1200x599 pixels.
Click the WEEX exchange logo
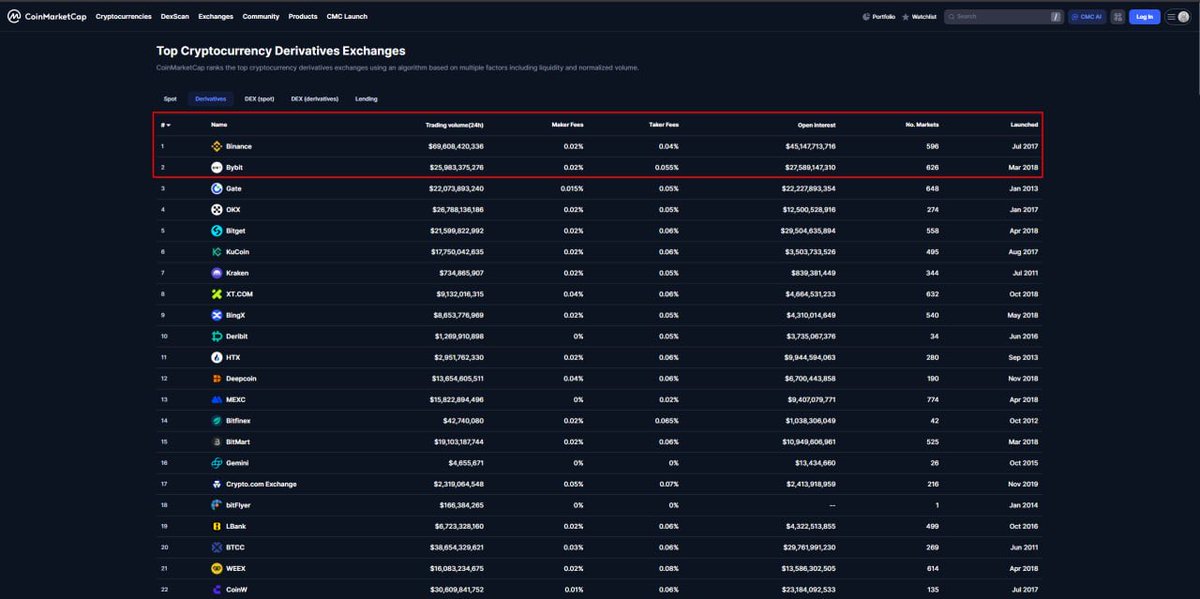(217, 569)
